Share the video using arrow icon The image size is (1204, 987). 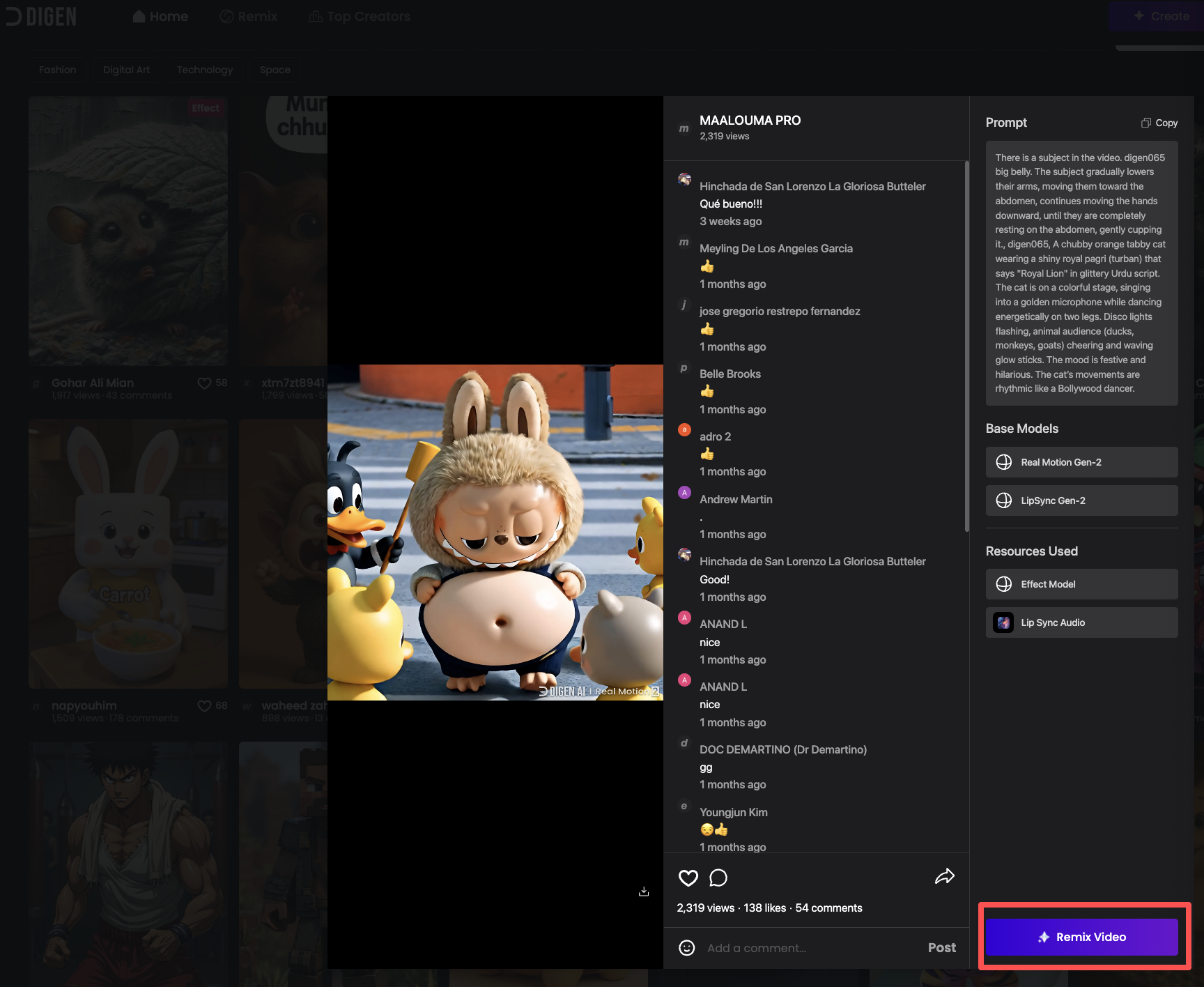[944, 877]
